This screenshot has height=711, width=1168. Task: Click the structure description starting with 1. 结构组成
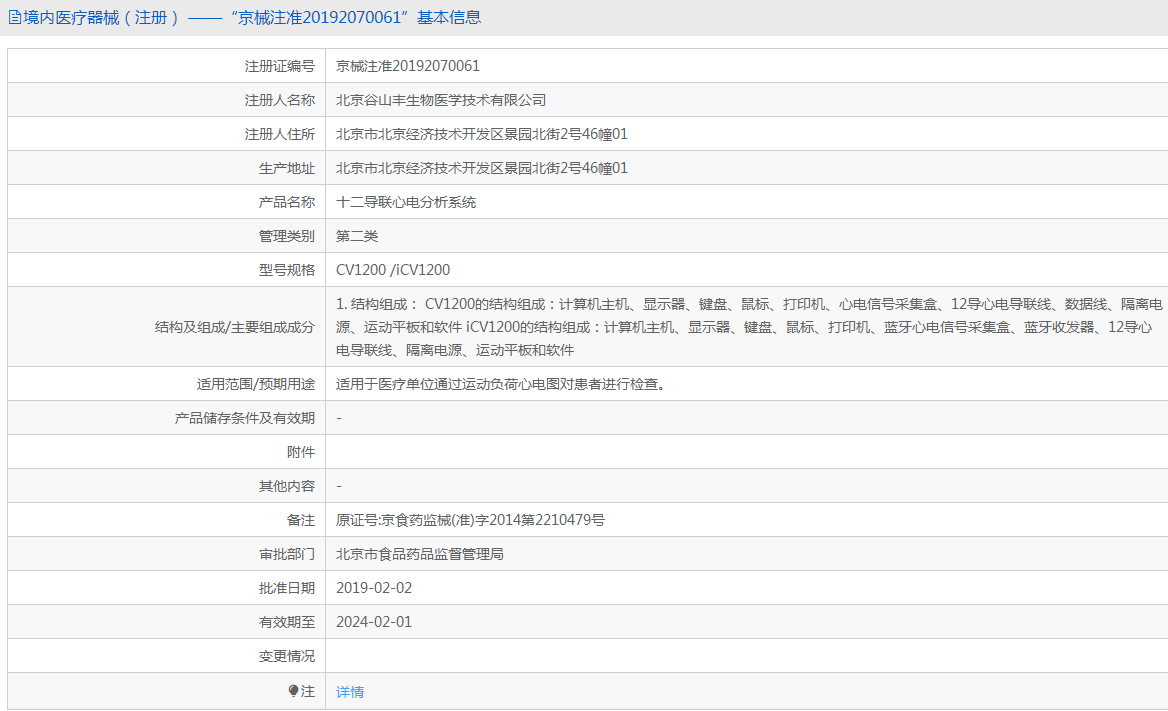pos(749,326)
